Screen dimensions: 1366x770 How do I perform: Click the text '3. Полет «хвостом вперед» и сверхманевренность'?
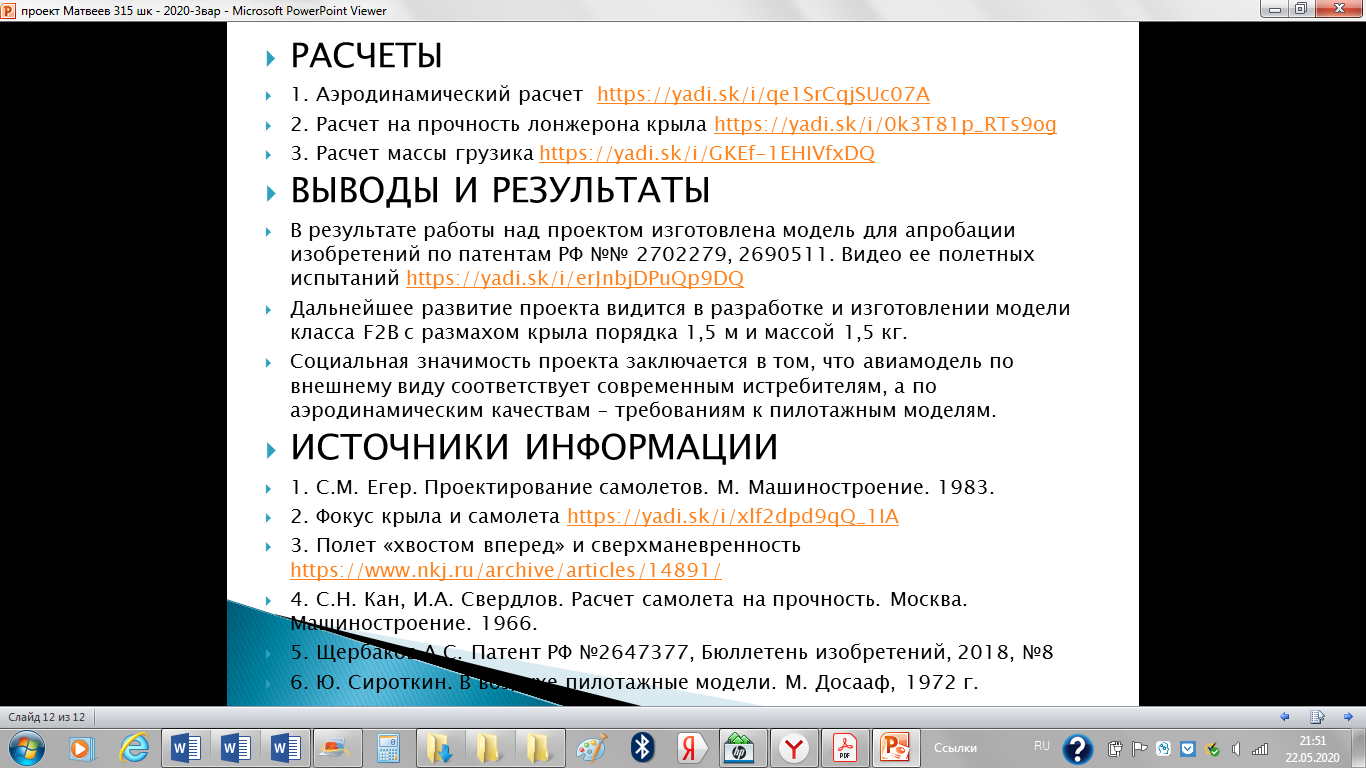(545, 546)
